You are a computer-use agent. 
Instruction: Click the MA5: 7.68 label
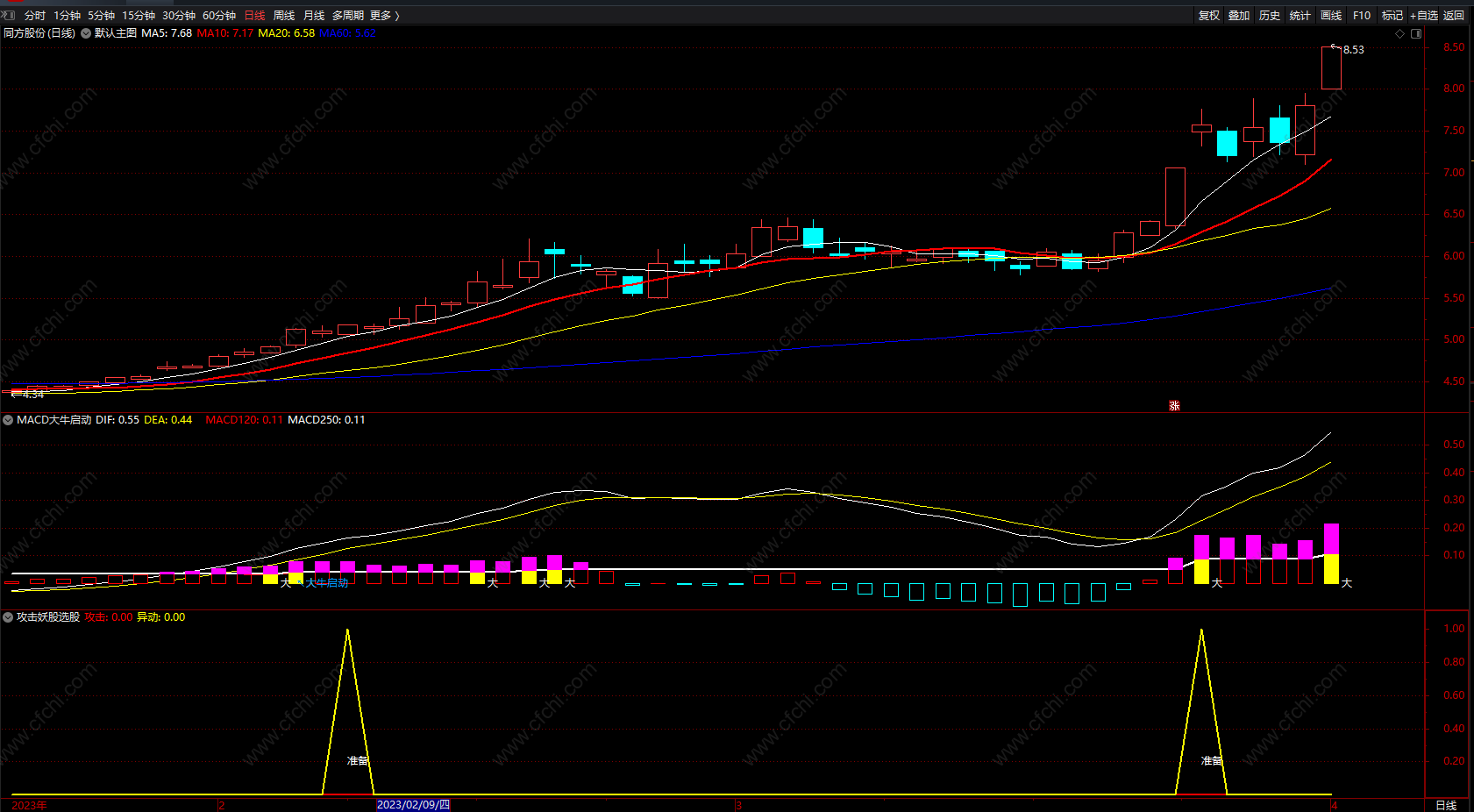[167, 33]
